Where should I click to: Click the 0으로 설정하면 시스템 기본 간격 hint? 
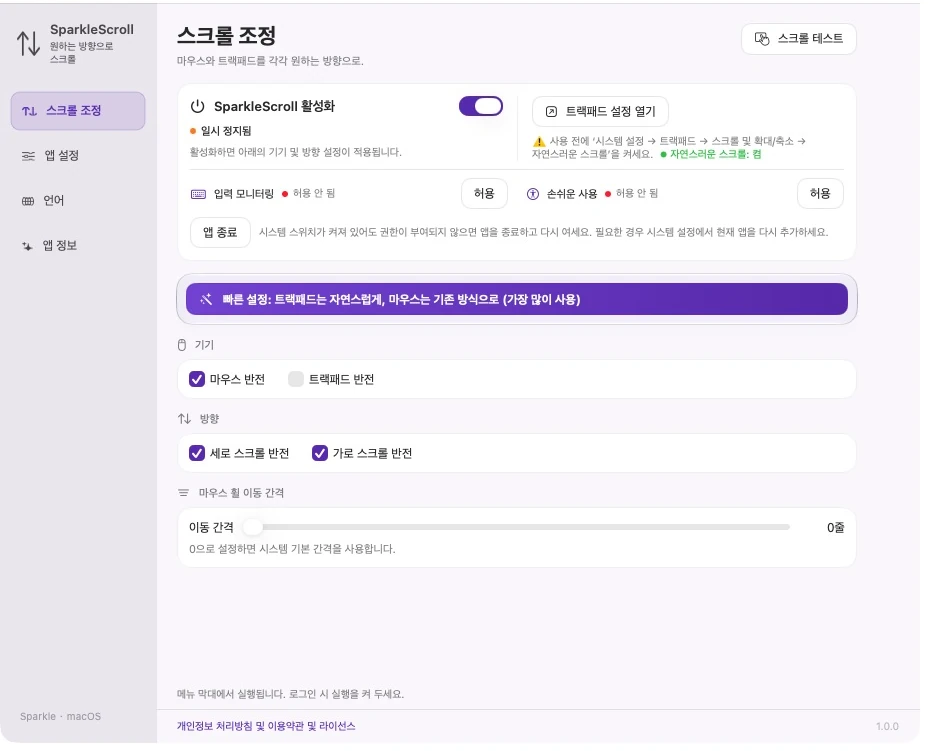[292, 549]
